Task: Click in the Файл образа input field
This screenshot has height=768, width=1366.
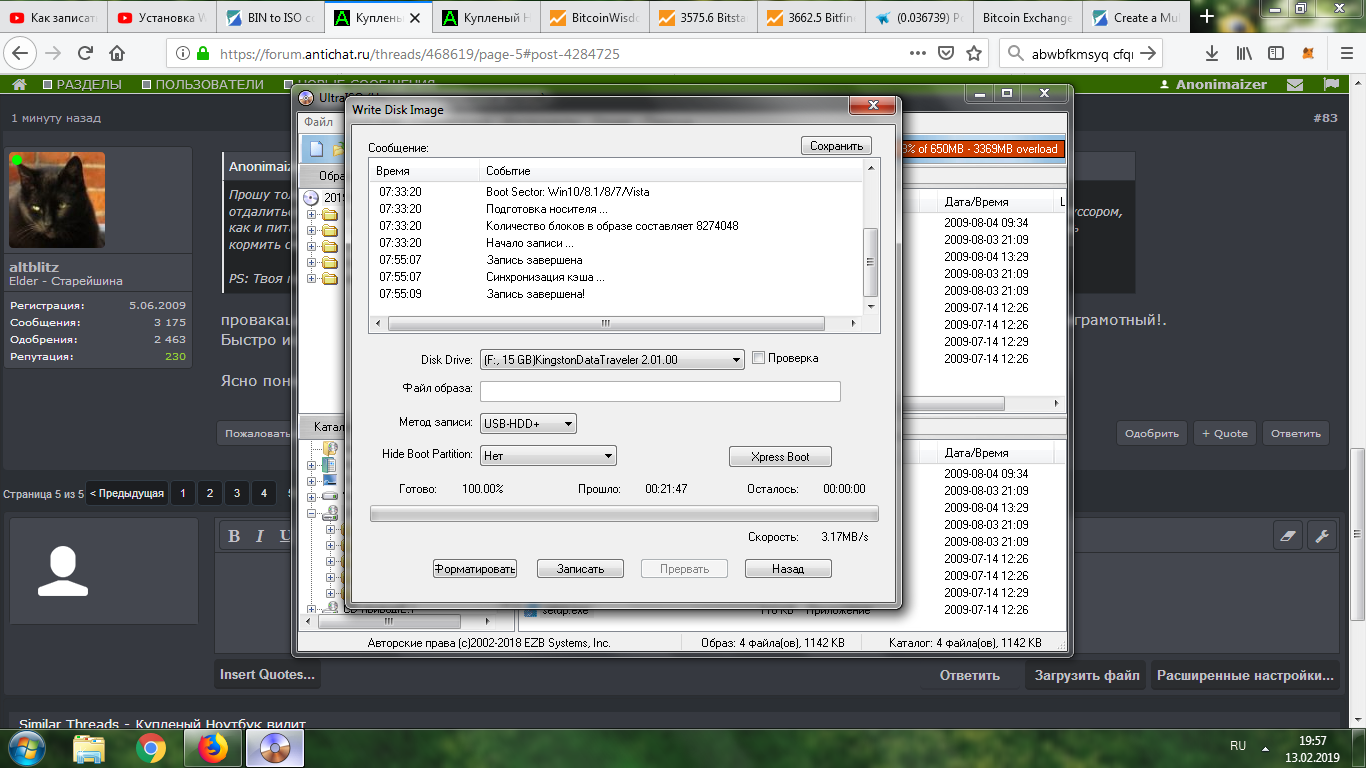Action: pyautogui.click(x=660, y=391)
